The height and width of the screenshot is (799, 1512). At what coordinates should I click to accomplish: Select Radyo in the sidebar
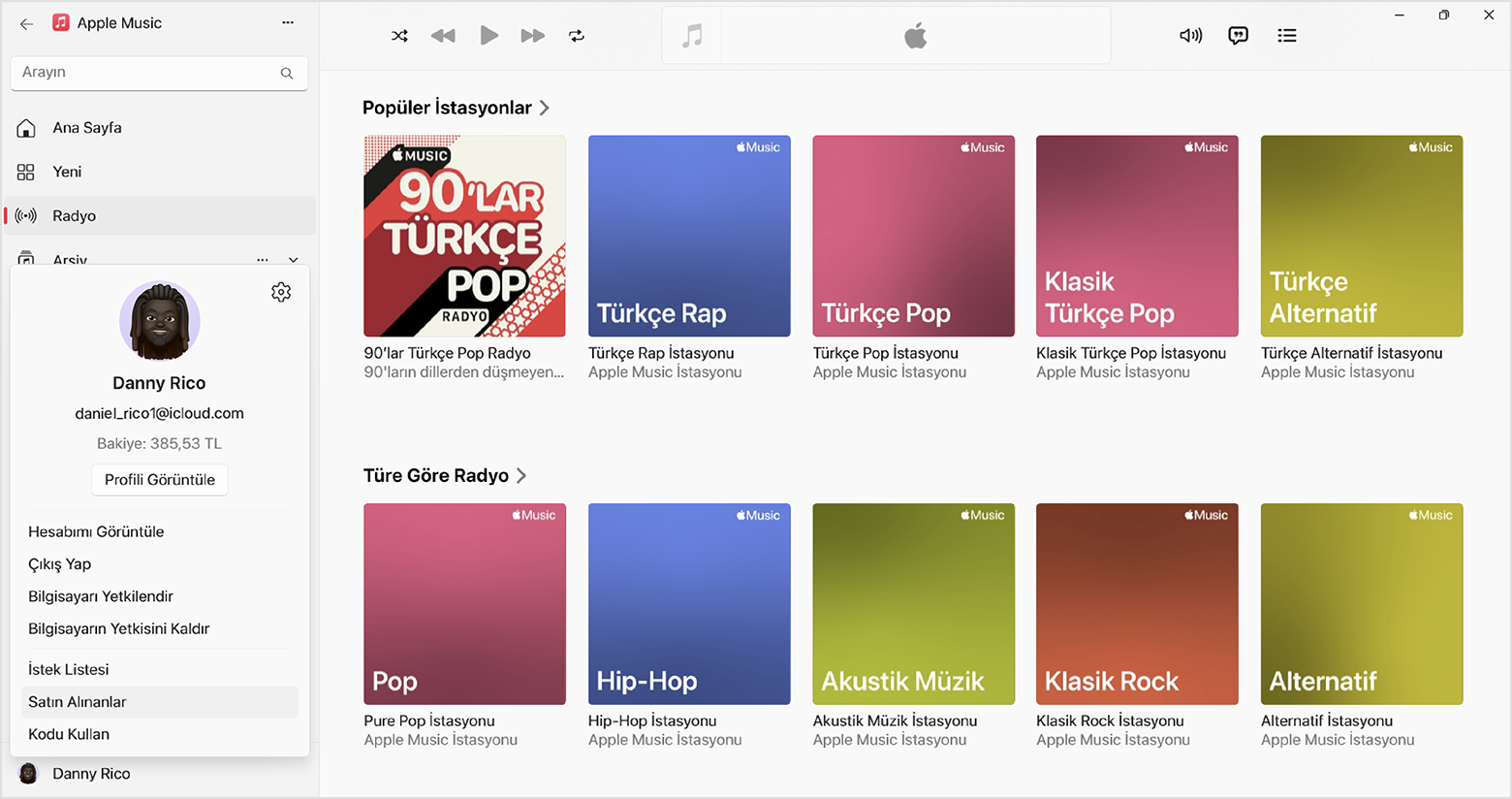coord(160,215)
